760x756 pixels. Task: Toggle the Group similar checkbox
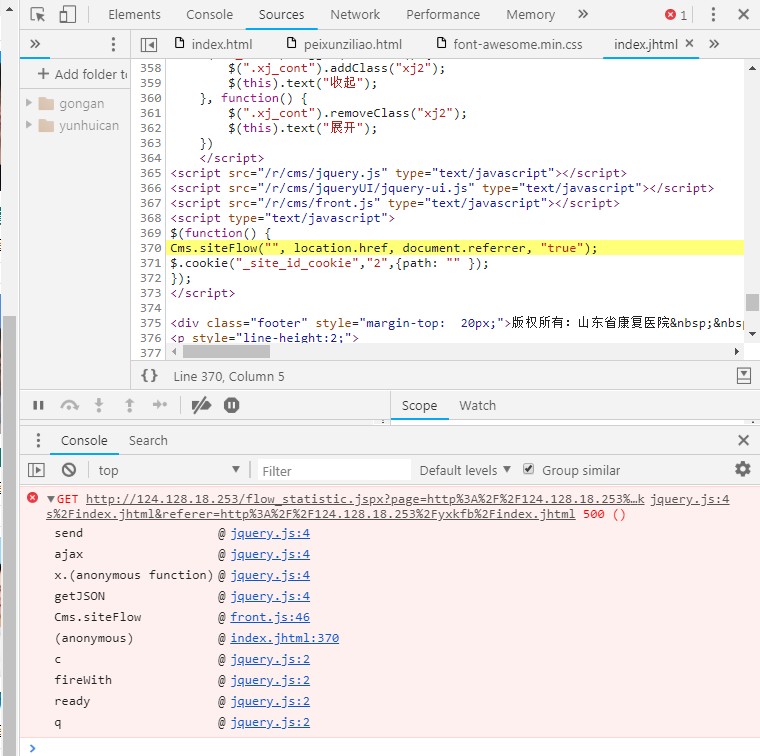[x=529, y=469]
